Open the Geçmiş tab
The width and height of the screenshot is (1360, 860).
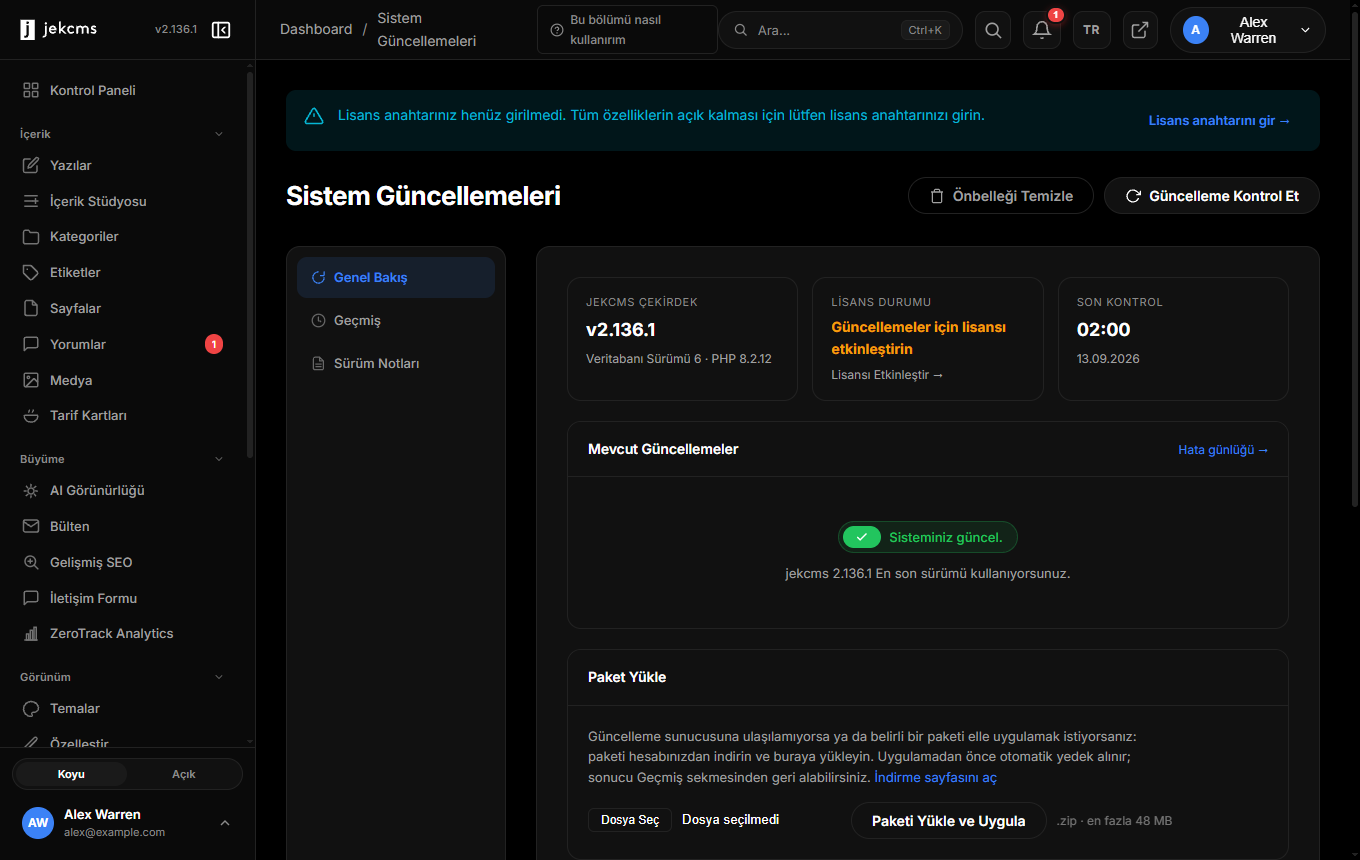(x=396, y=320)
